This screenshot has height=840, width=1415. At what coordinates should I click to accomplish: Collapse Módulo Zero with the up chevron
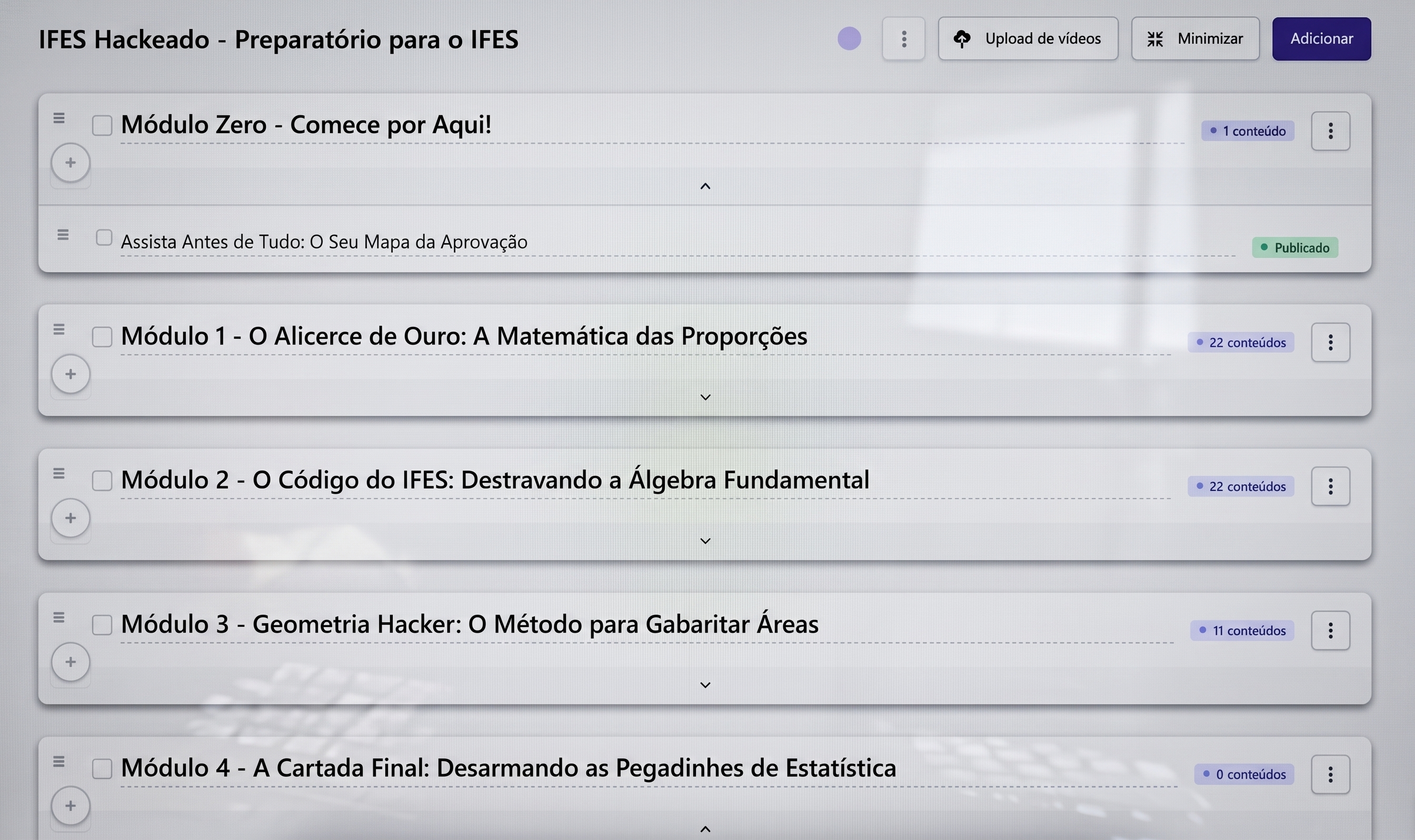pos(705,186)
